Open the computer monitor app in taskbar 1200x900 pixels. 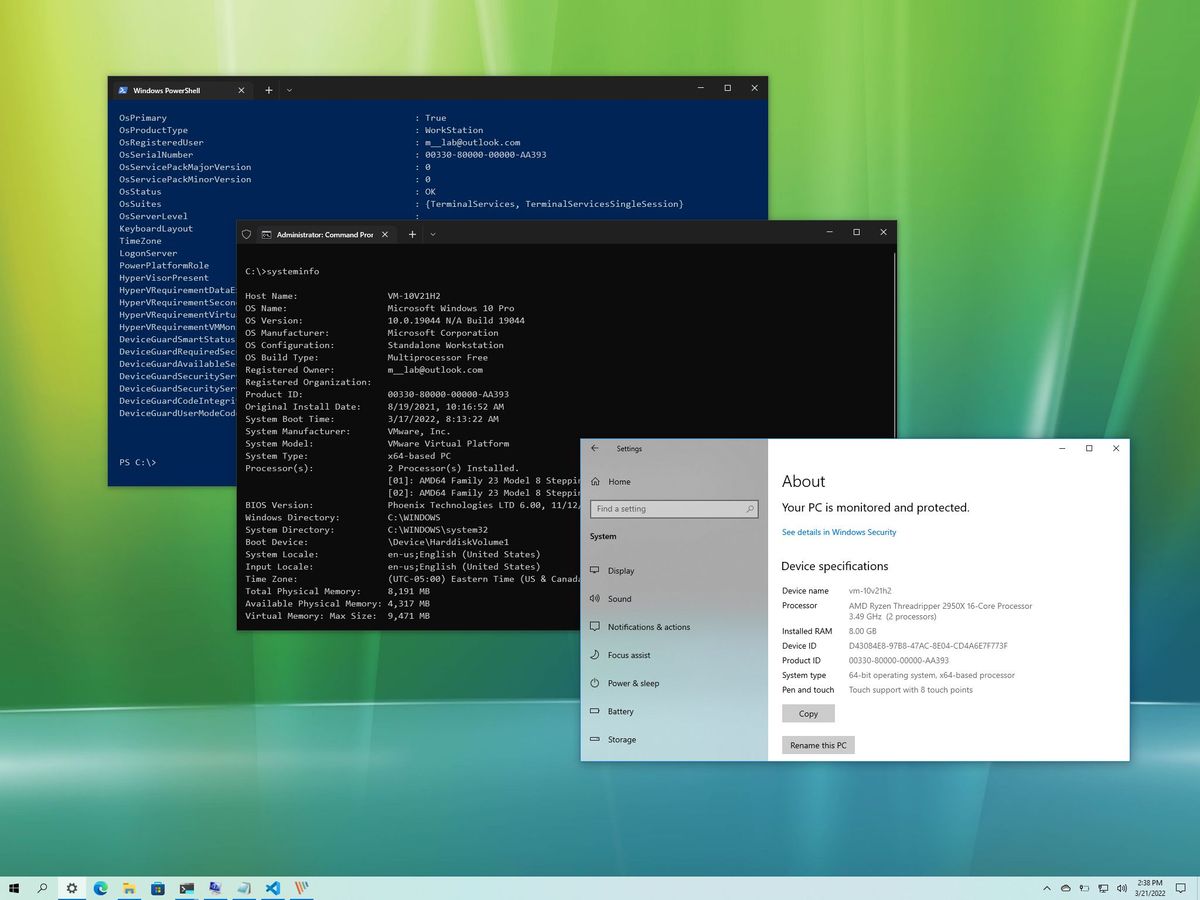(x=215, y=888)
